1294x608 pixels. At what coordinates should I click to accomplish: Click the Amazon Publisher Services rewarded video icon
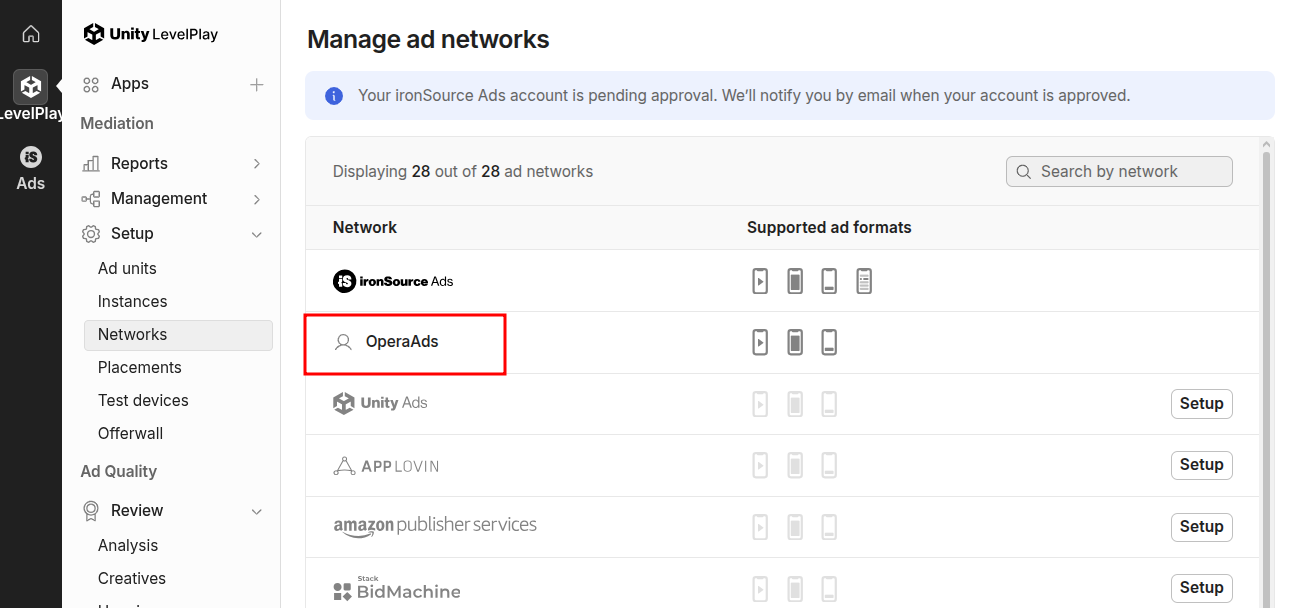coord(761,526)
